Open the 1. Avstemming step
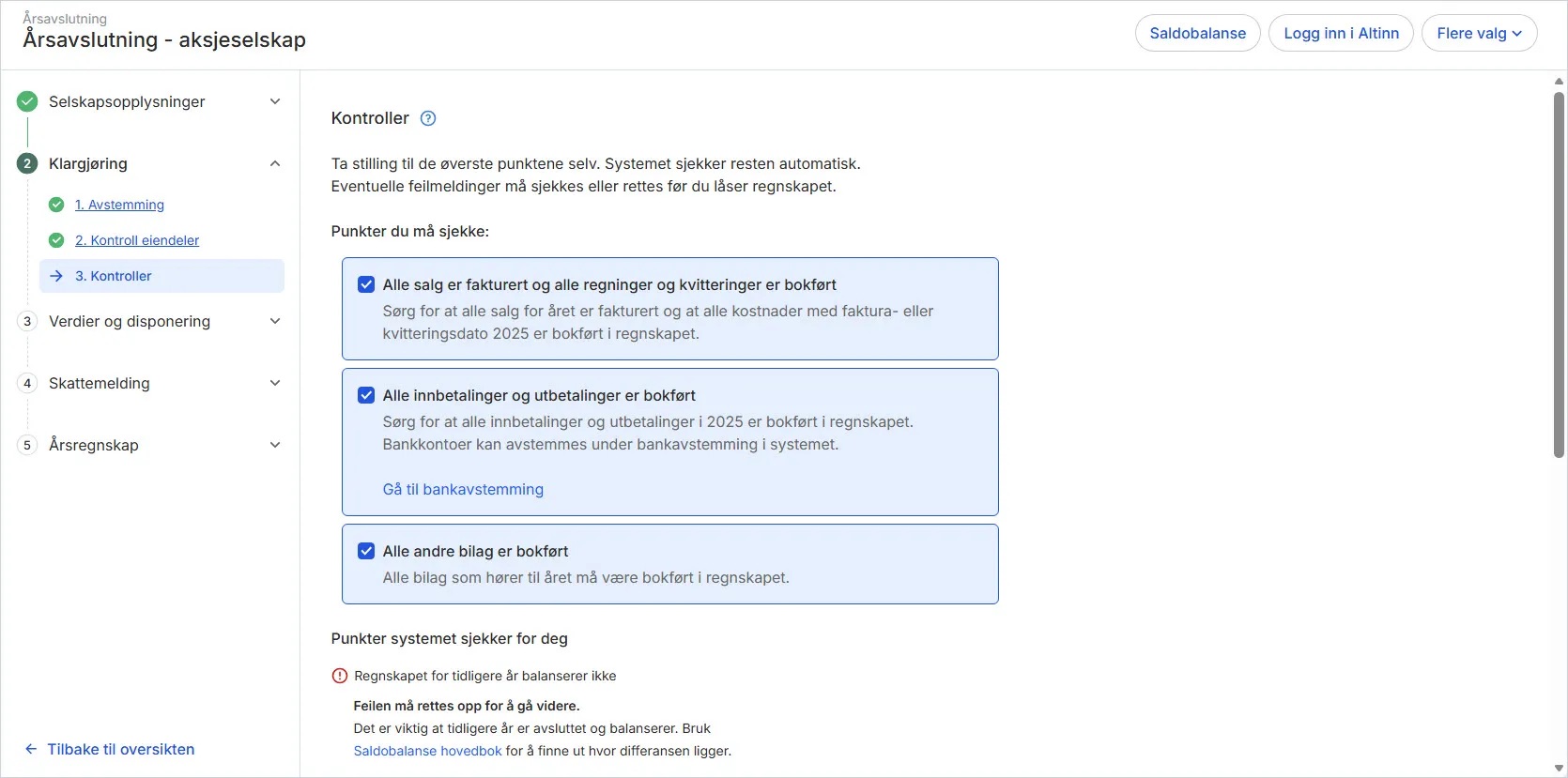The width and height of the screenshot is (1568, 778). 119,205
